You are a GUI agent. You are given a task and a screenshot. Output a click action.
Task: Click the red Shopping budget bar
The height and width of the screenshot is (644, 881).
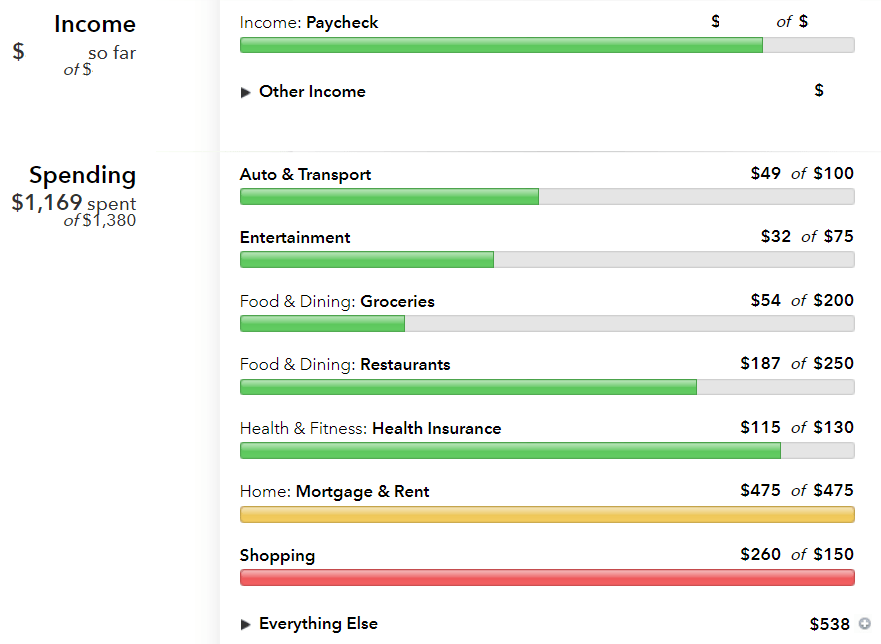(x=547, y=578)
